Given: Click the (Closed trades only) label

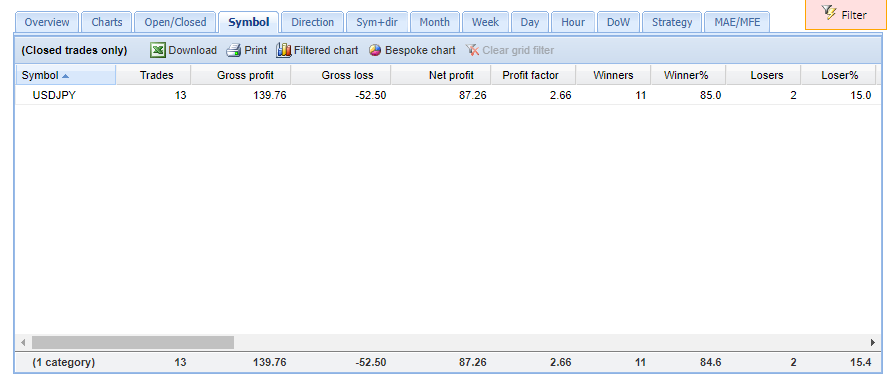Looking at the screenshot, I should 74,50.
